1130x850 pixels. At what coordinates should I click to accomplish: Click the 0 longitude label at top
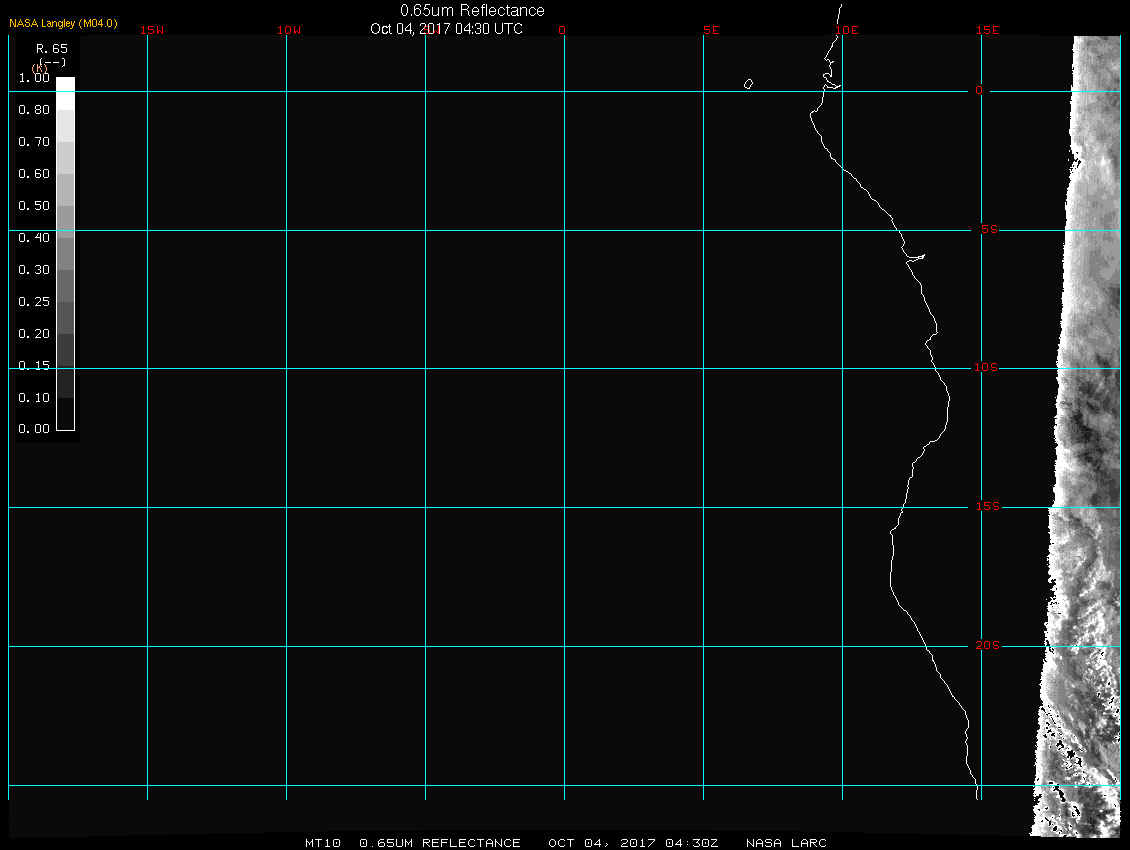[562, 30]
